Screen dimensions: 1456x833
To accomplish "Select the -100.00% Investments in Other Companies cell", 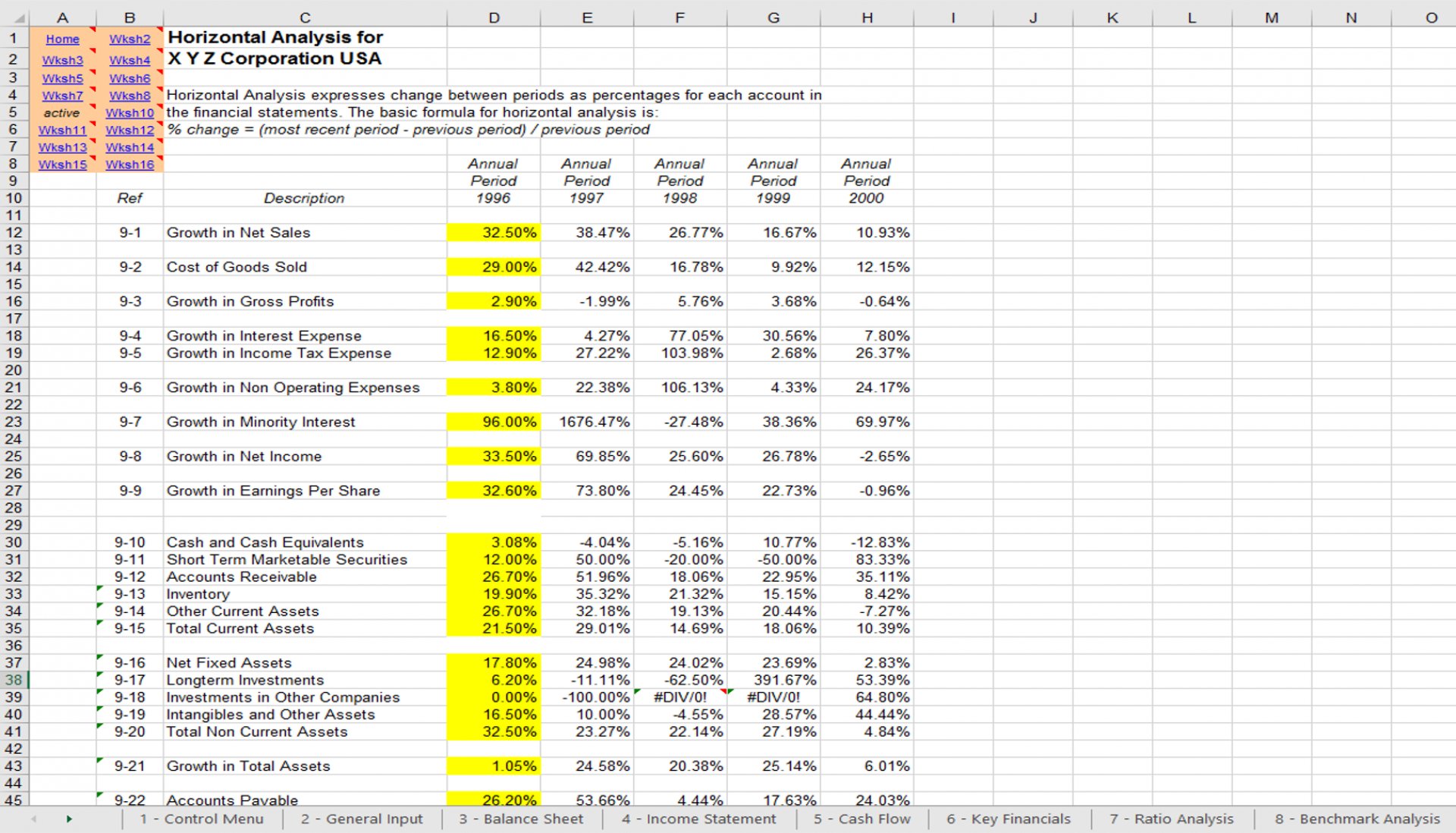I will click(x=587, y=697).
